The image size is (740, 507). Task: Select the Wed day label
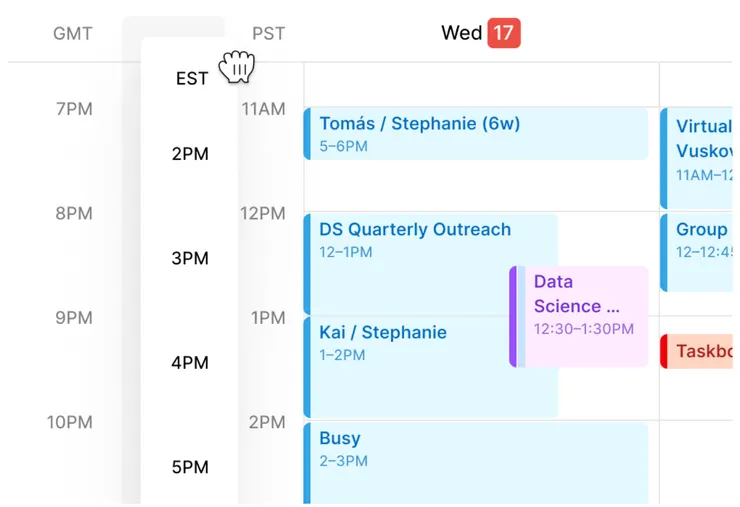coord(461,33)
